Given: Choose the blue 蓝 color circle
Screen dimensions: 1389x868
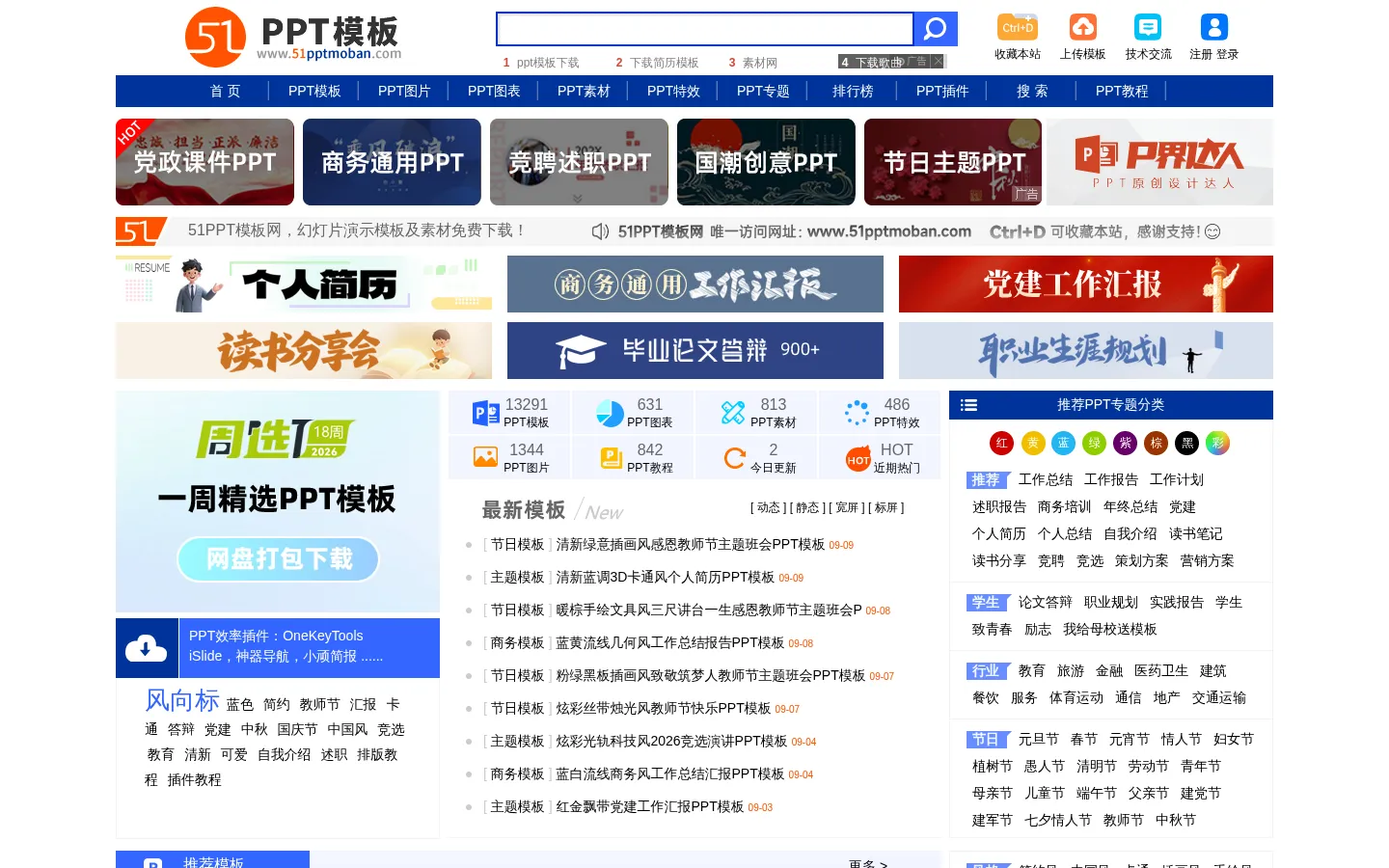Looking at the screenshot, I should 1064,443.
